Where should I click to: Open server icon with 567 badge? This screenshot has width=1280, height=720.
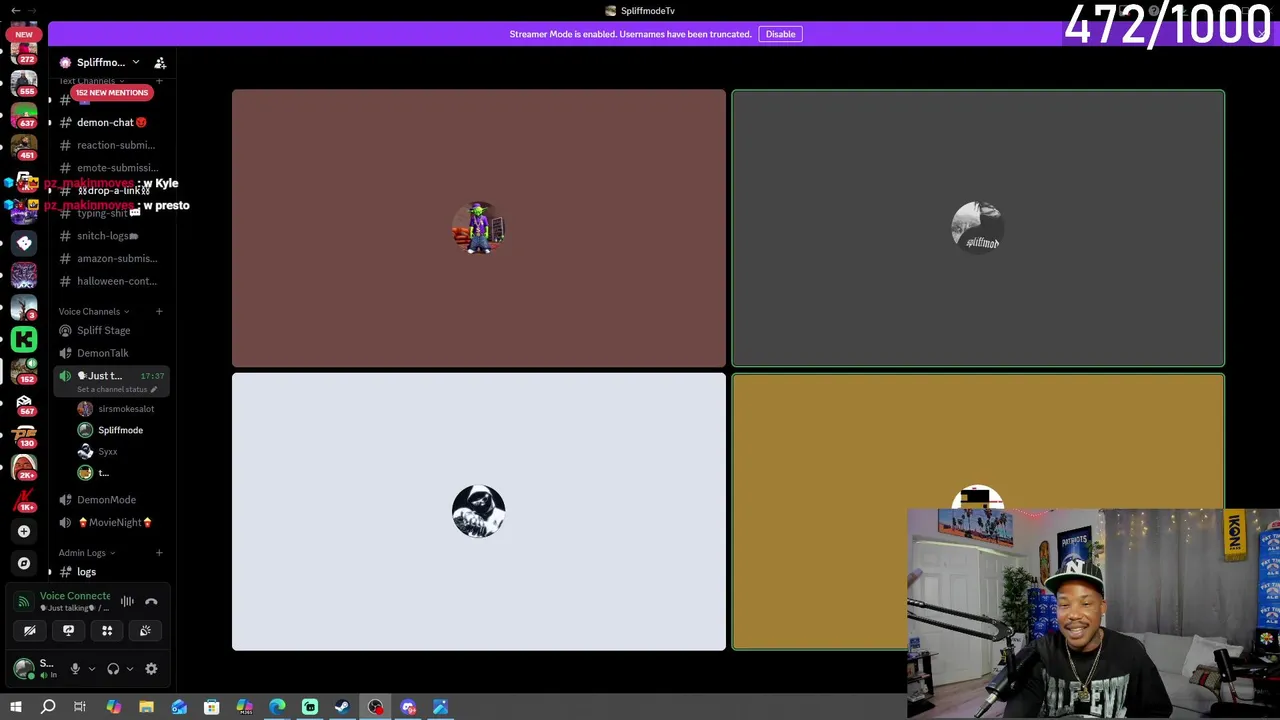point(24,403)
